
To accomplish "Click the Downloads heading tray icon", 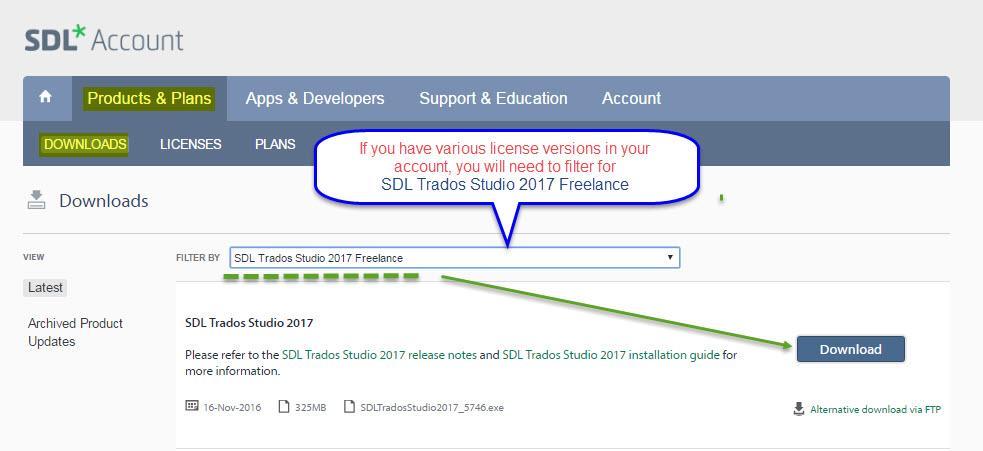I will pos(37,199).
